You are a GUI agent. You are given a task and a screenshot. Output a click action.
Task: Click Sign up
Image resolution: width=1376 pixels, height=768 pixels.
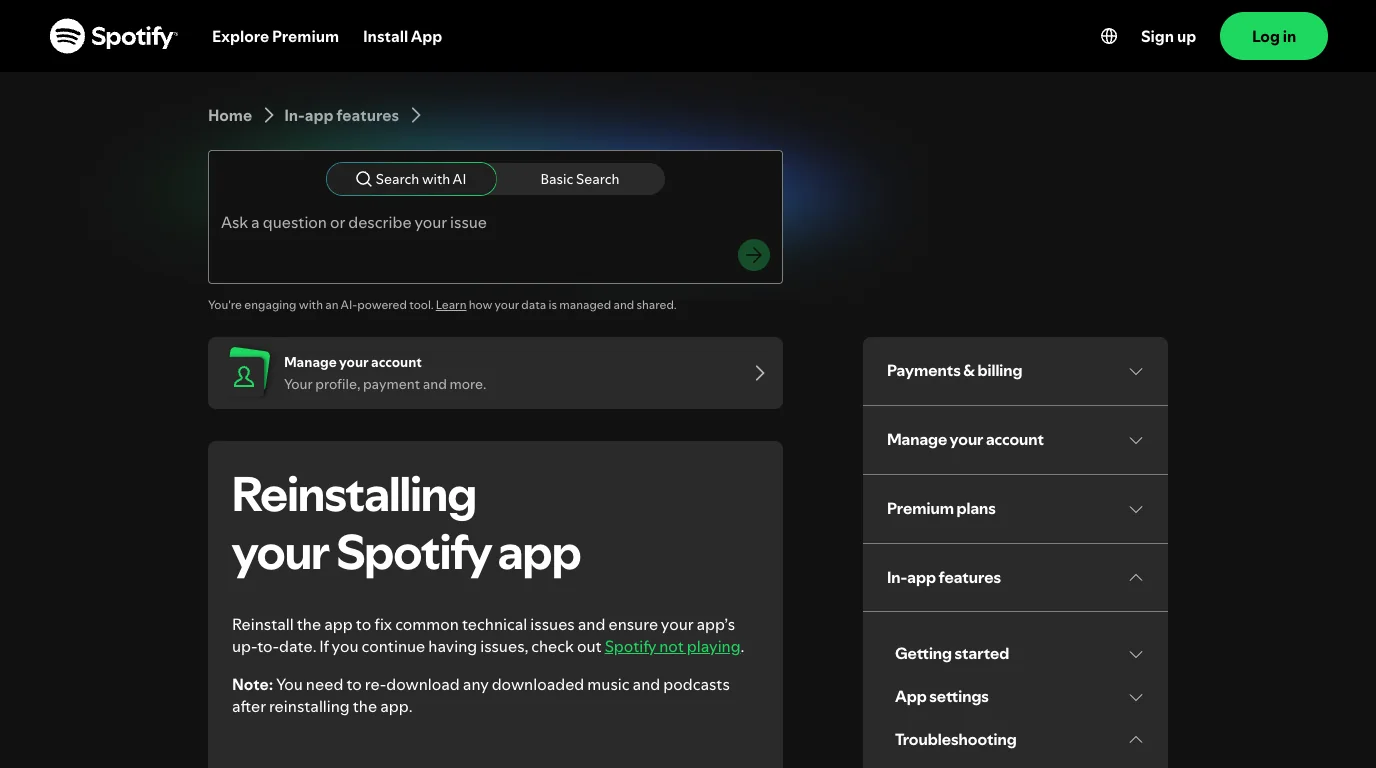coord(1168,36)
